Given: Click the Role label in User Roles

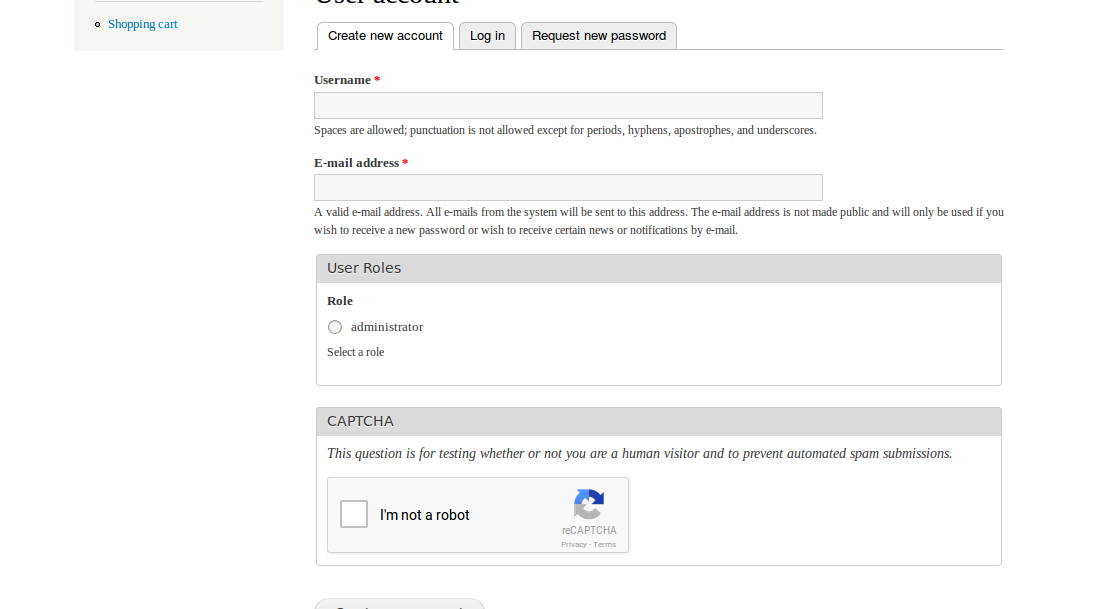Looking at the screenshot, I should (339, 300).
